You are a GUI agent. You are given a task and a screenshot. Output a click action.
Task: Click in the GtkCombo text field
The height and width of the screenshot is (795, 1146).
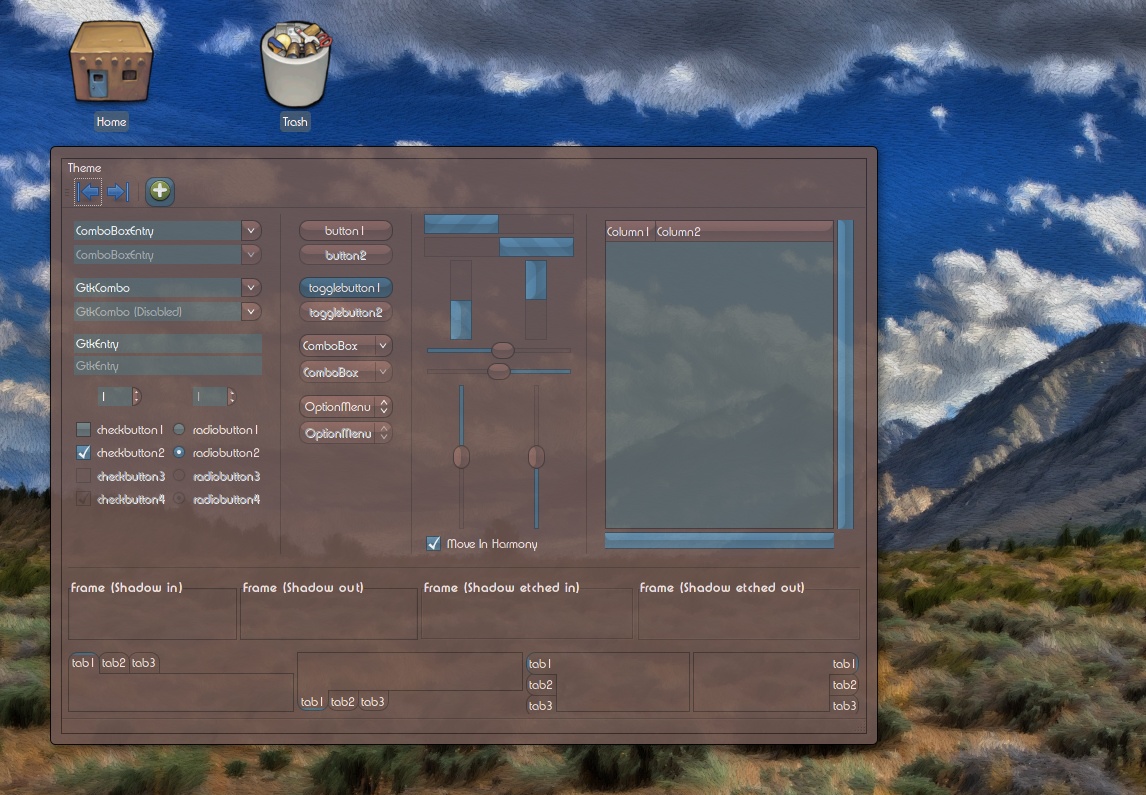click(x=157, y=288)
